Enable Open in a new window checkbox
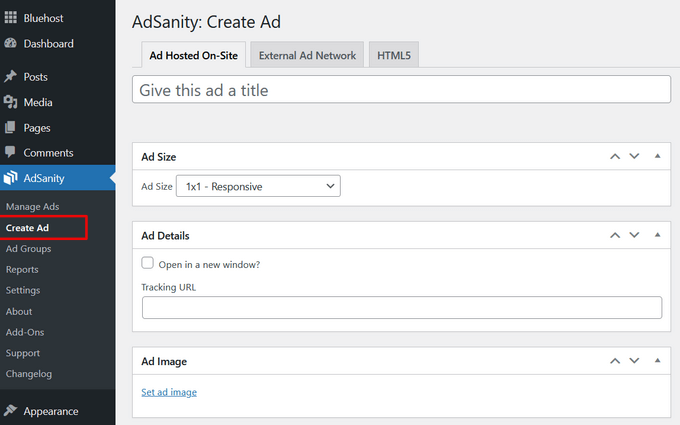 (x=148, y=264)
